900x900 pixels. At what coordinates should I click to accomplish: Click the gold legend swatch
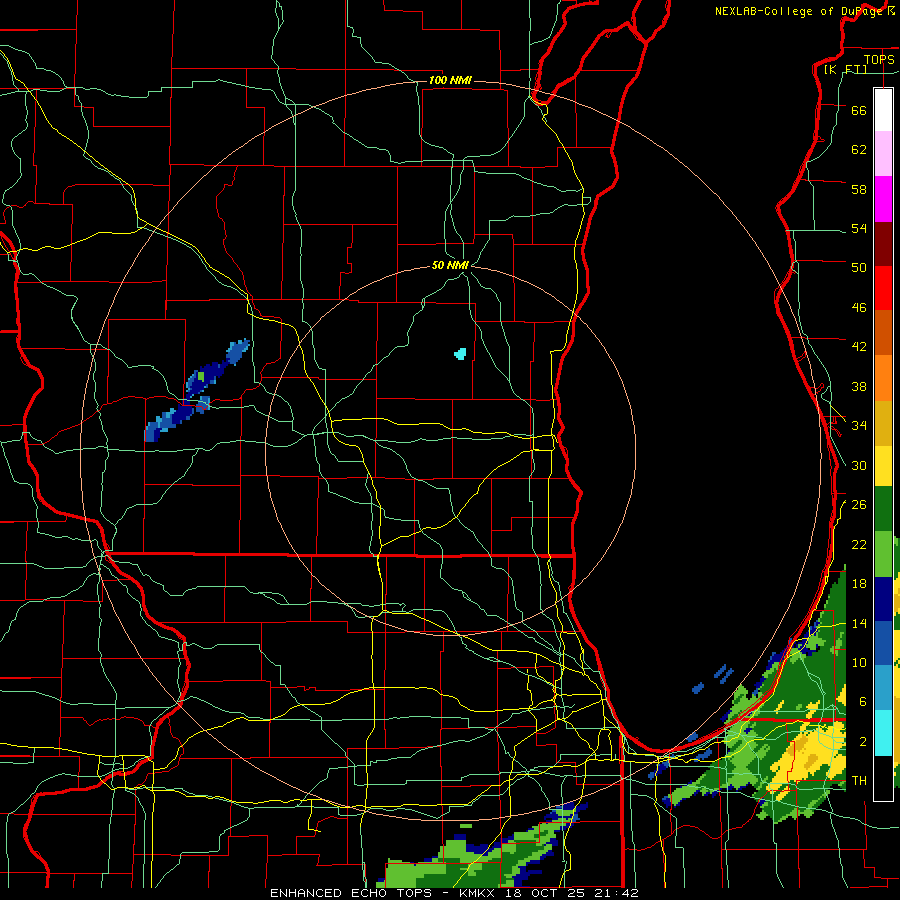883,423
